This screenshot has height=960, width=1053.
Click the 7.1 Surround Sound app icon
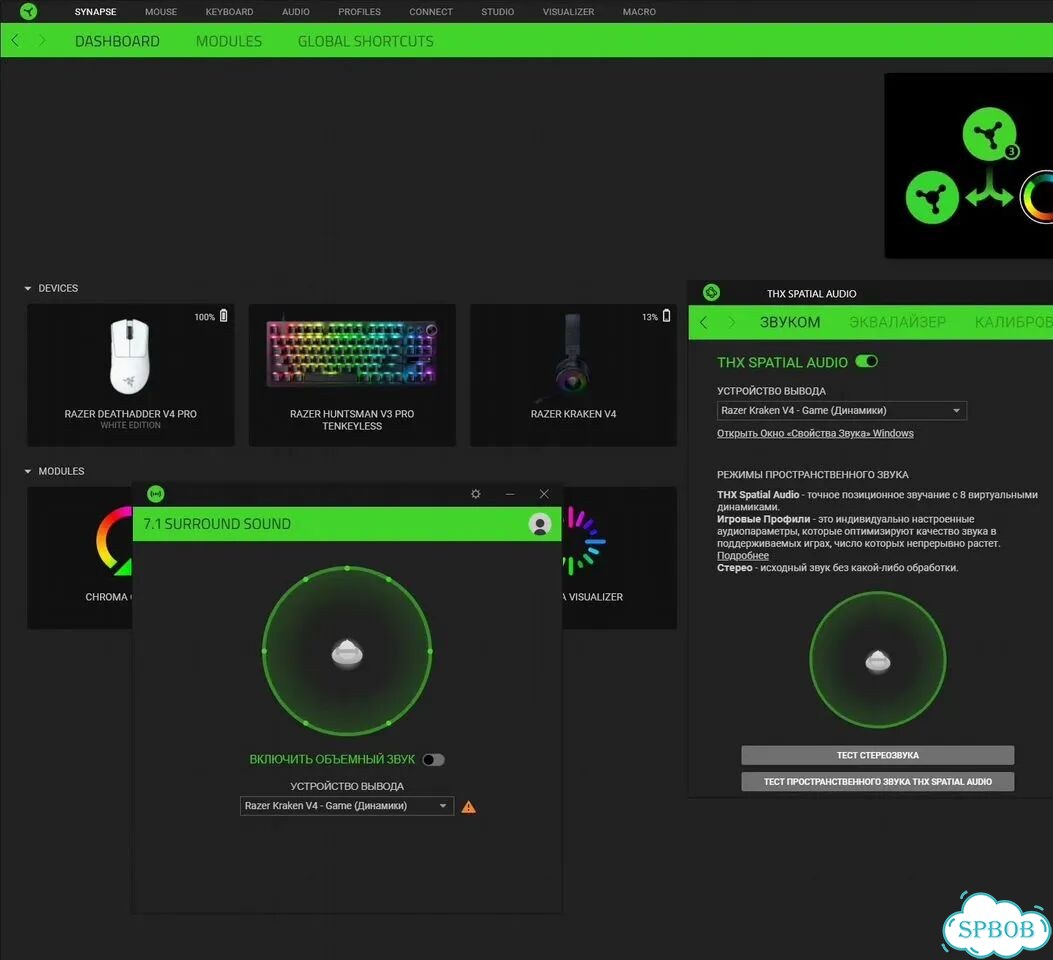coord(156,494)
